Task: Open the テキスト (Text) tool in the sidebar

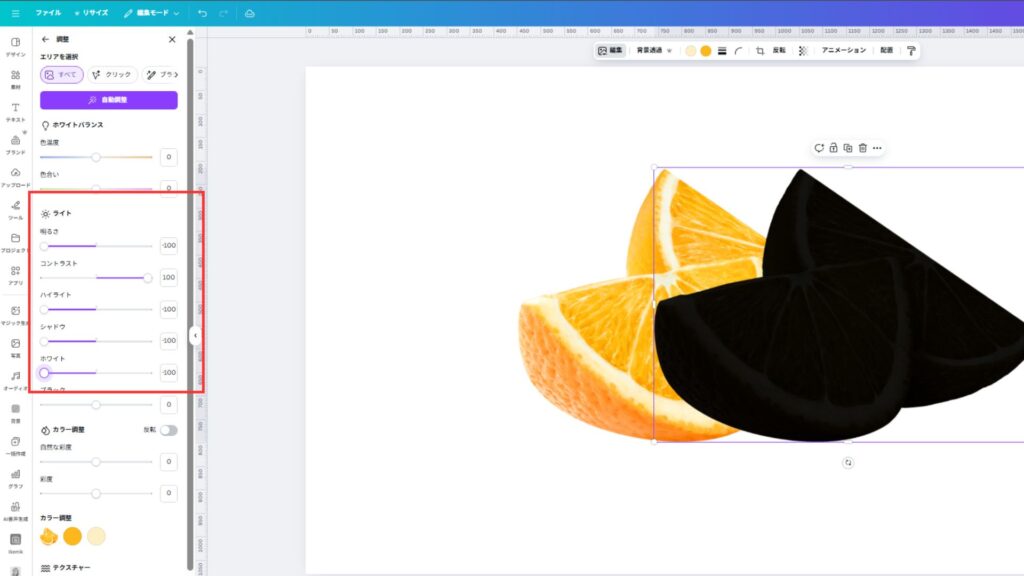Action: click(15, 111)
